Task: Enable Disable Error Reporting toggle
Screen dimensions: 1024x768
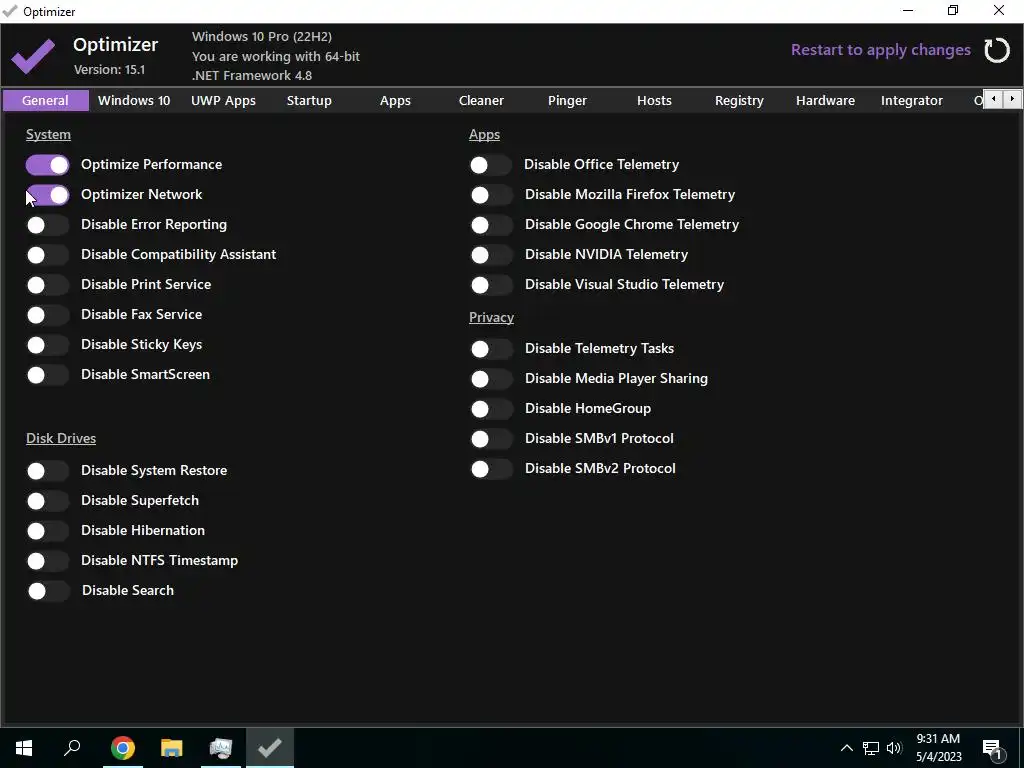Action: [x=47, y=225]
